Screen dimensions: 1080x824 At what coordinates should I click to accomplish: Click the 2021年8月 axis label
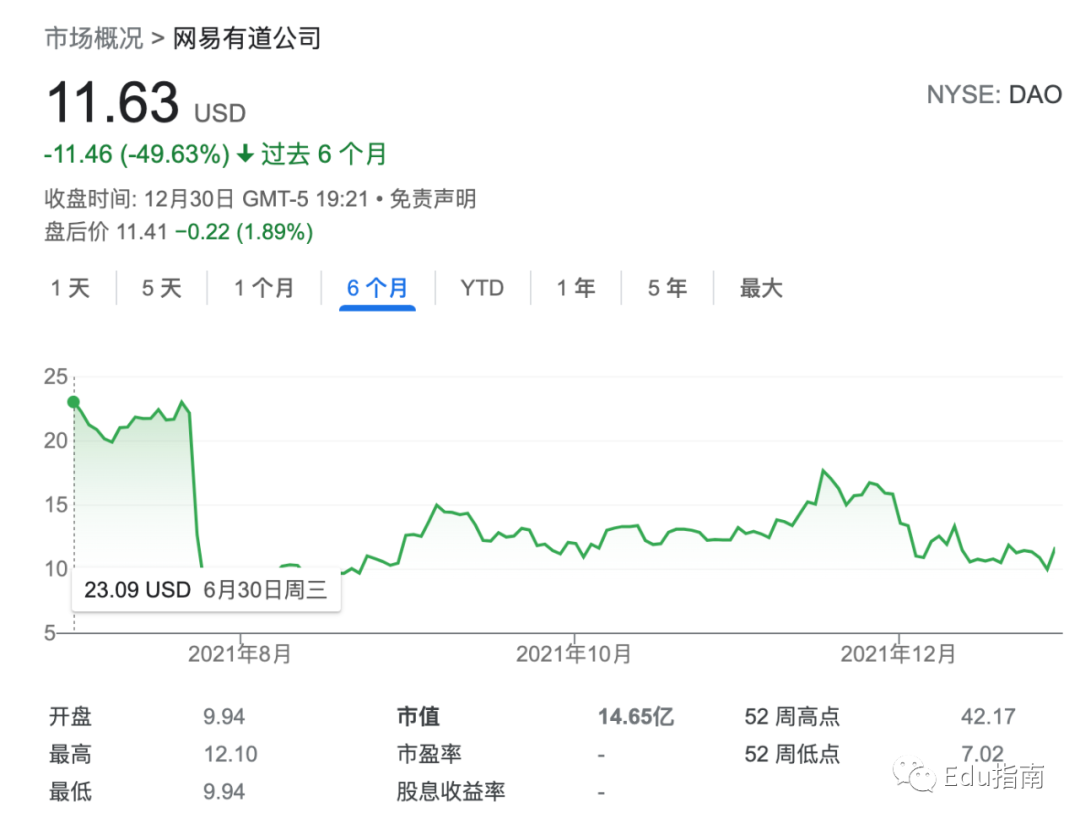(x=240, y=654)
